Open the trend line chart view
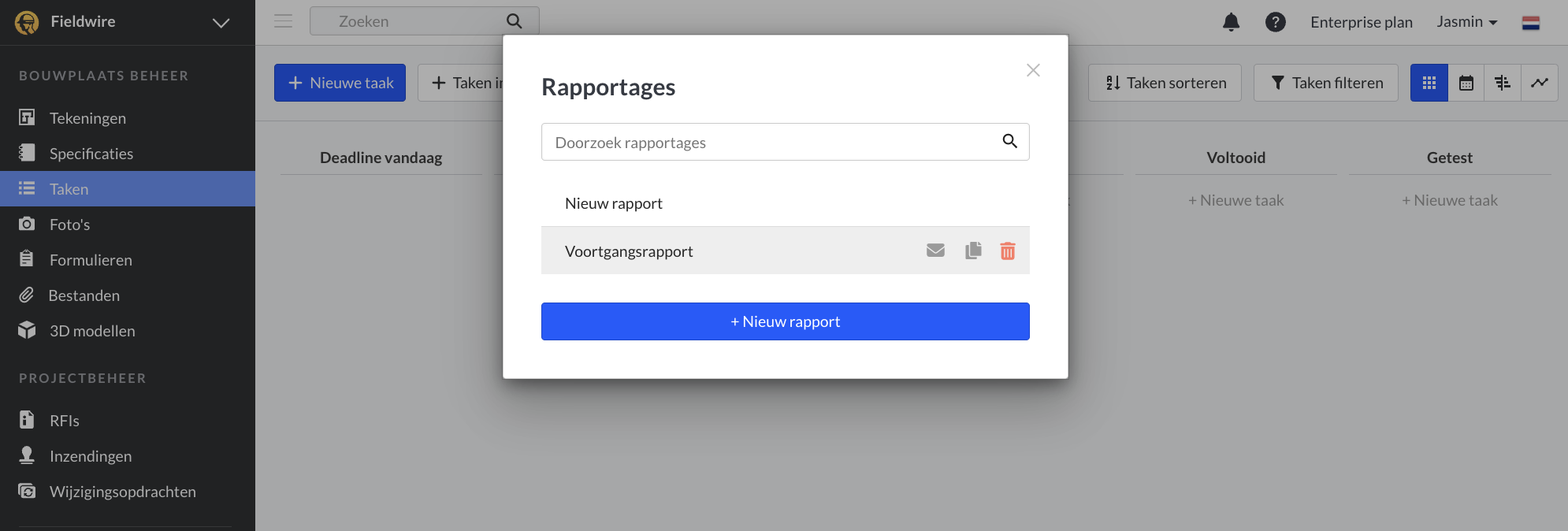The image size is (1568, 531). tap(1540, 83)
